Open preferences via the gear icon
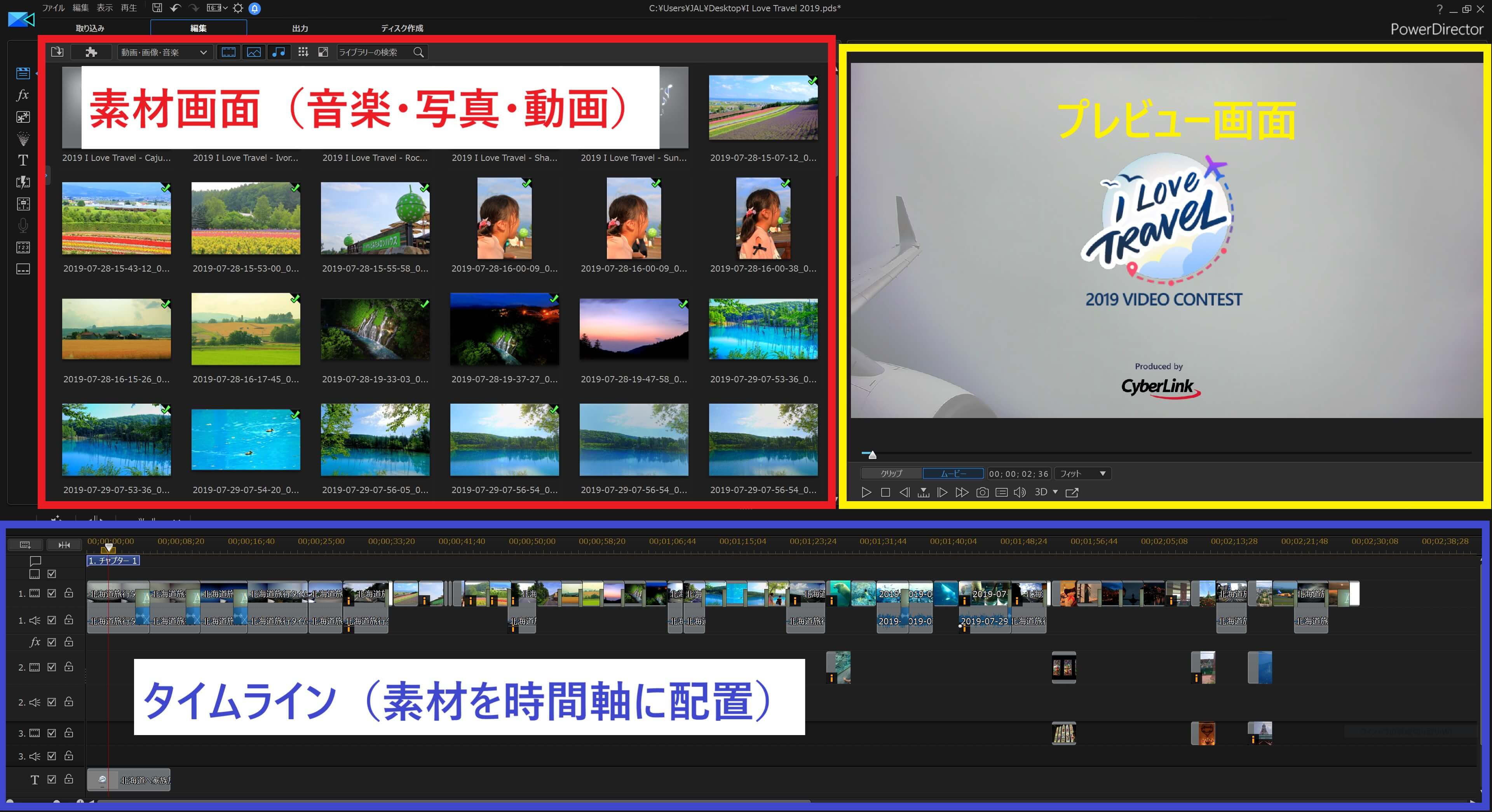This screenshot has height=812, width=1492. tap(238, 8)
